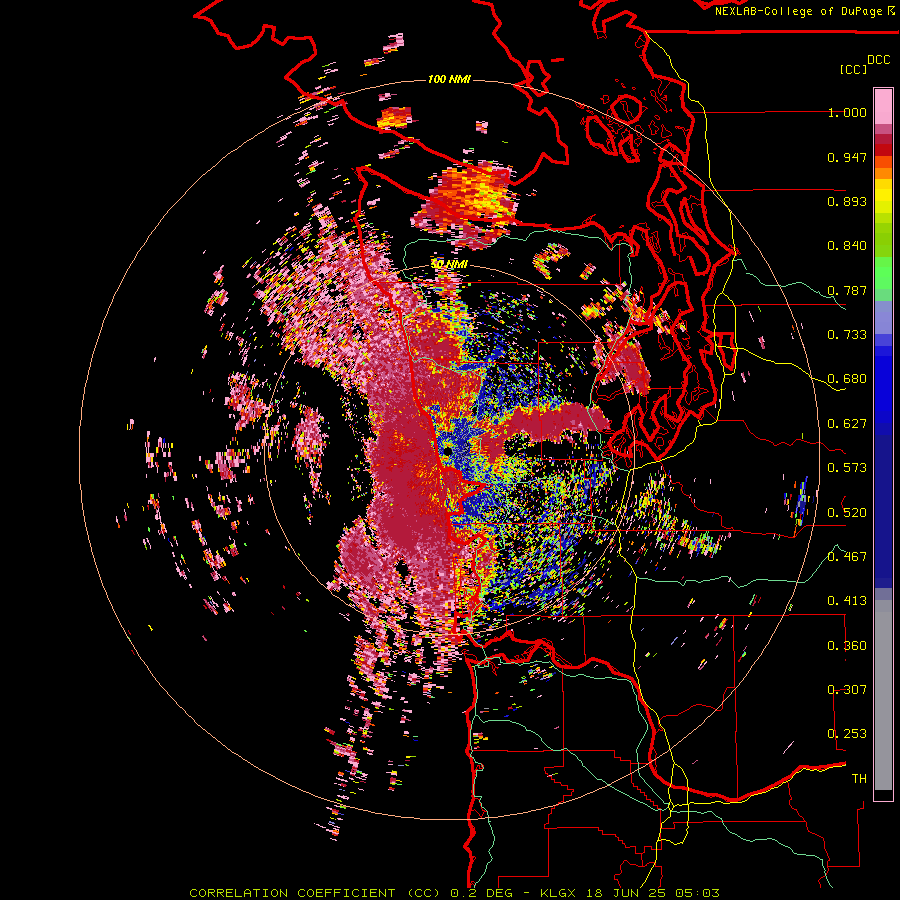Select the 0.360 color scale value
The width and height of the screenshot is (900, 900).
click(x=847, y=646)
